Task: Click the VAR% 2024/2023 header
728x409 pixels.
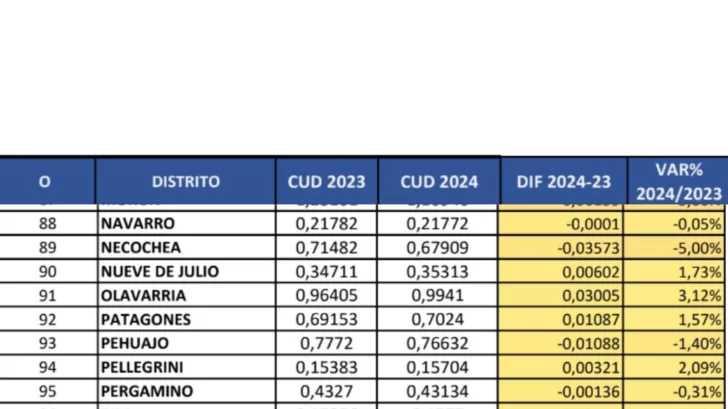Action: 677,181
